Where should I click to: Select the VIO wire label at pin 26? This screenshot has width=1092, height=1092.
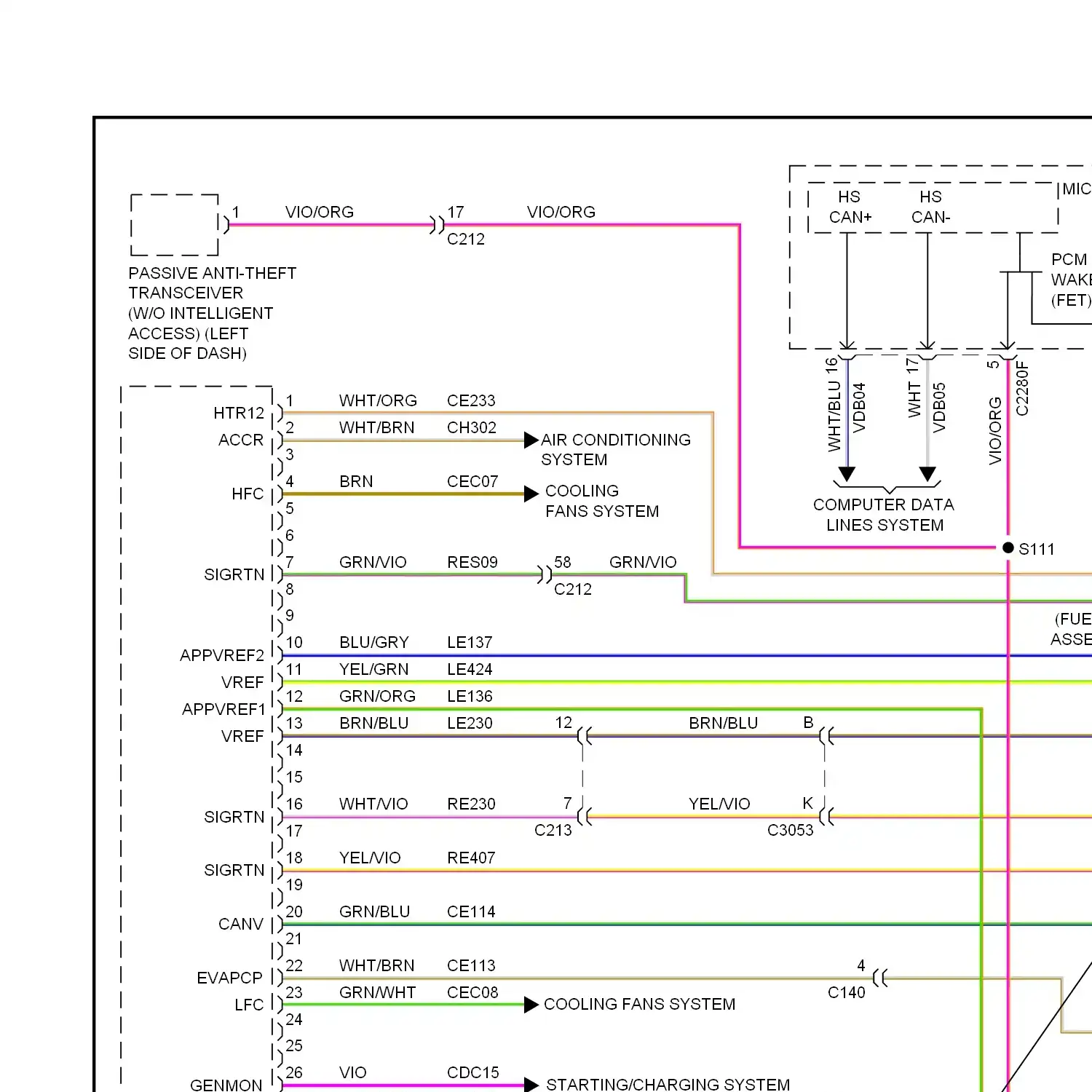tap(353, 1073)
